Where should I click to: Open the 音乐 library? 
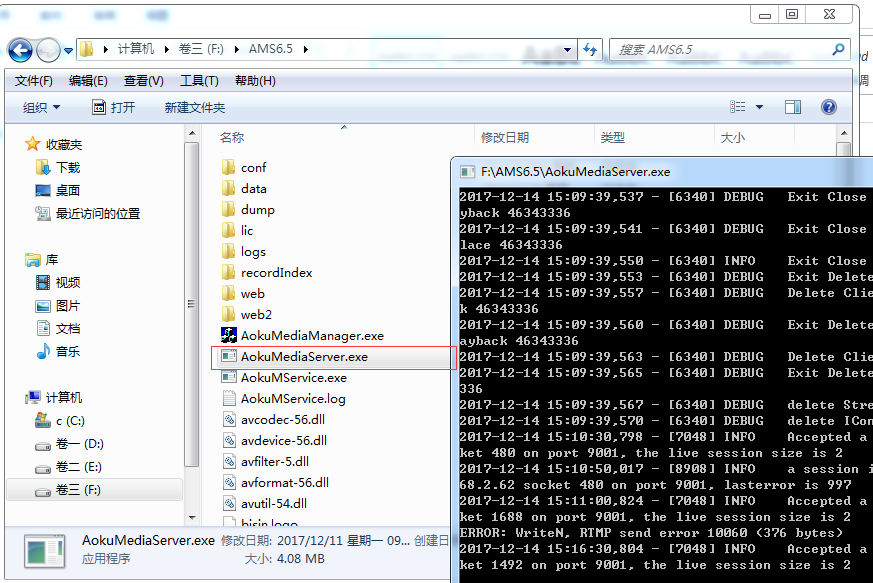click(x=58, y=351)
